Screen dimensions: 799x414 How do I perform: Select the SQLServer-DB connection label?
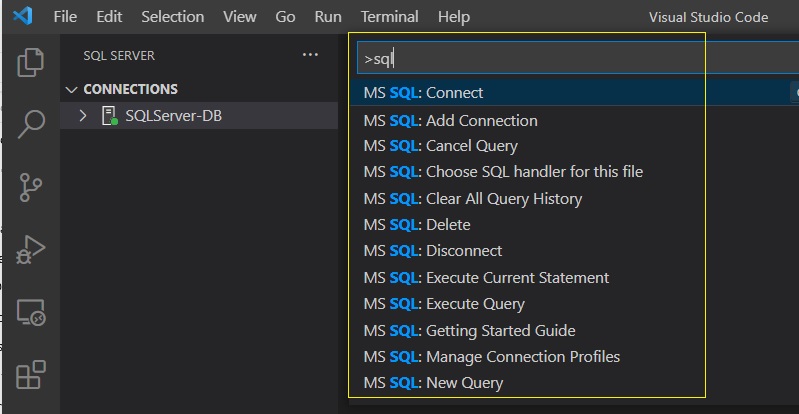pyautogui.click(x=173, y=116)
